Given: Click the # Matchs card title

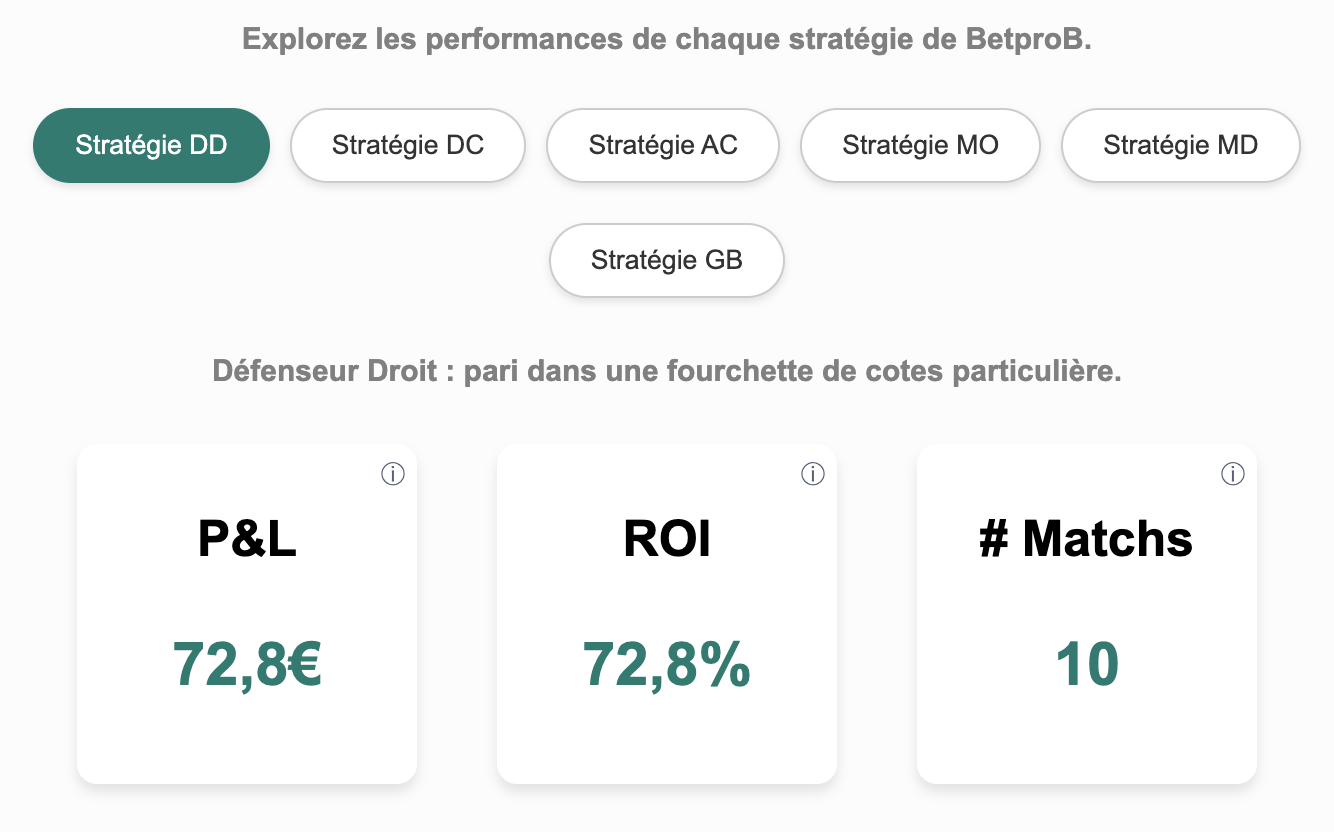Looking at the screenshot, I should click(1086, 539).
